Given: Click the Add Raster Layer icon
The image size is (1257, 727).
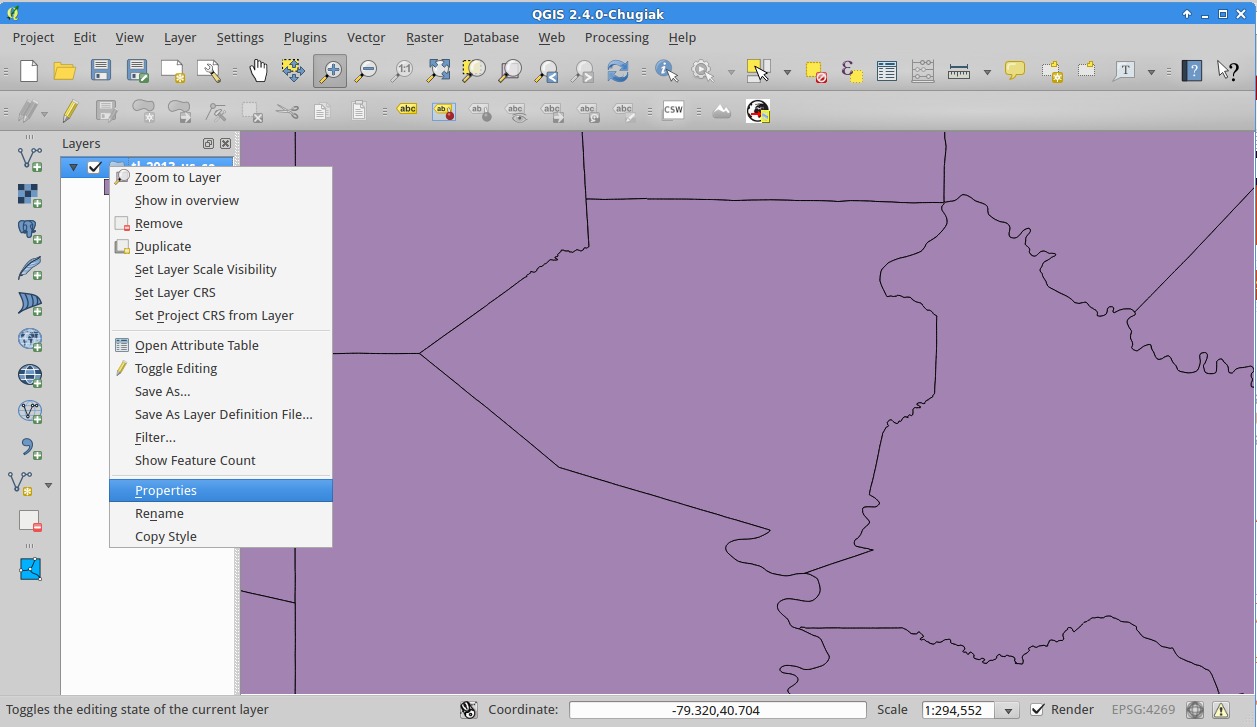Looking at the screenshot, I should click(30, 195).
